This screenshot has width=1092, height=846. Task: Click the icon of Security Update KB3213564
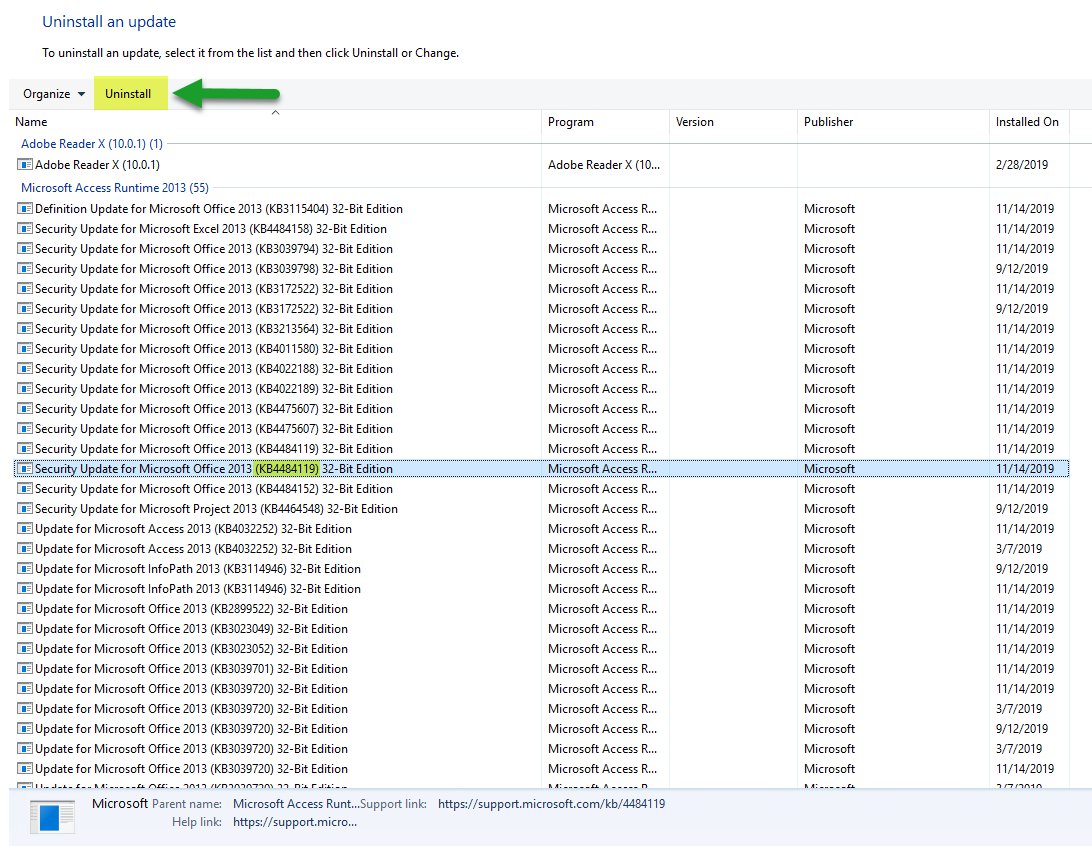click(24, 329)
